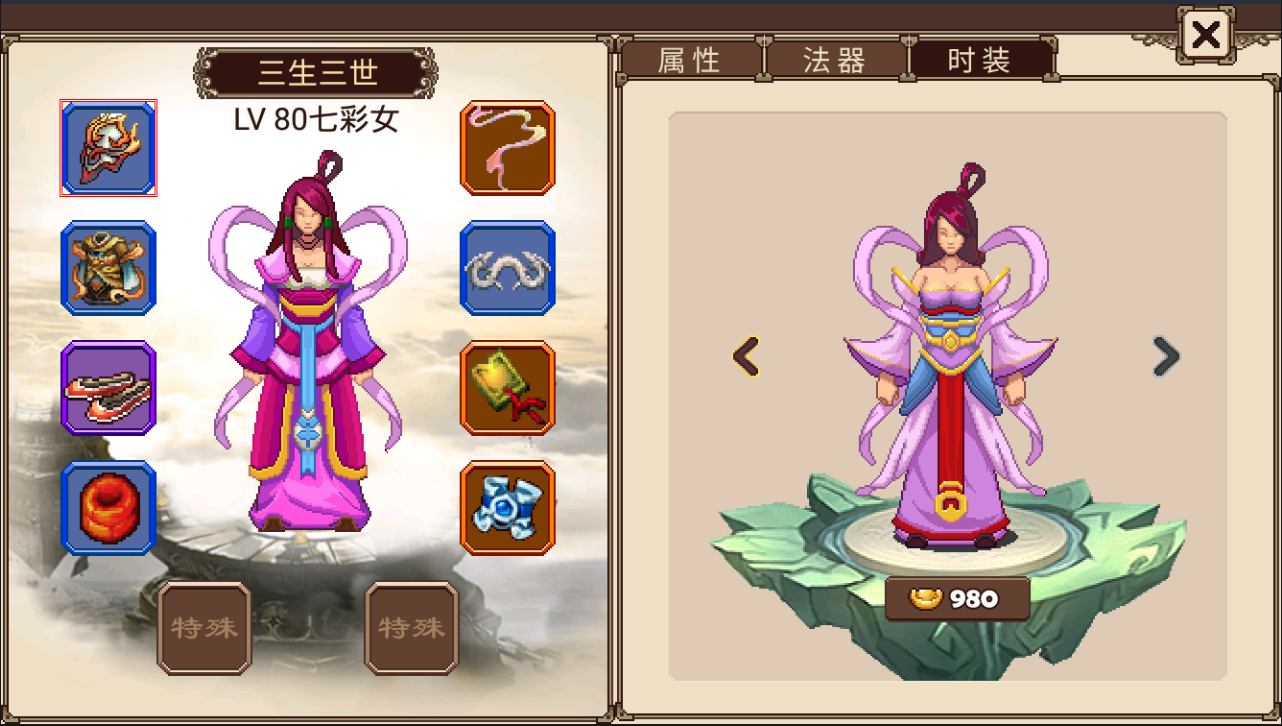Click the right 特殊 slot button
Screen dimensions: 1282x726
pos(412,628)
